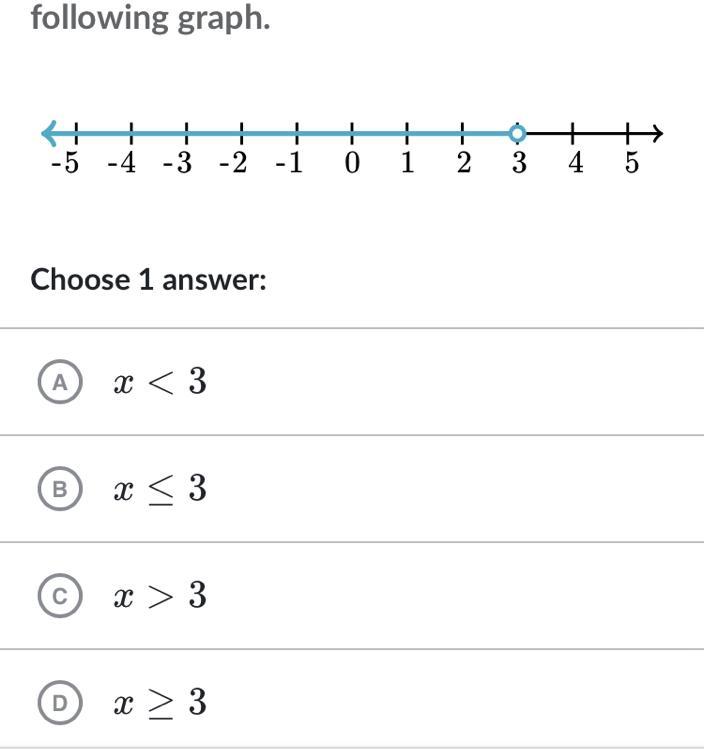
Task: Click the black right arrow of number line
Action: coord(655,133)
